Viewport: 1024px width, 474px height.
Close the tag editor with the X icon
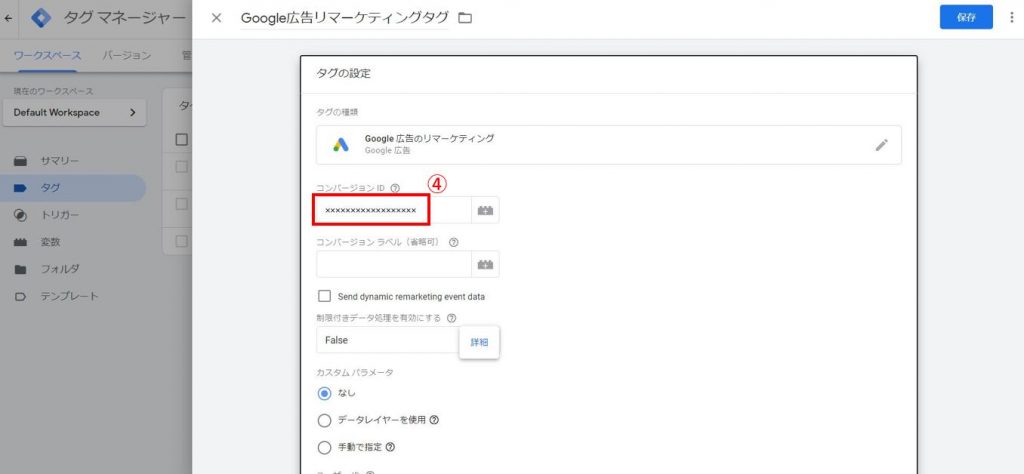coord(217,18)
